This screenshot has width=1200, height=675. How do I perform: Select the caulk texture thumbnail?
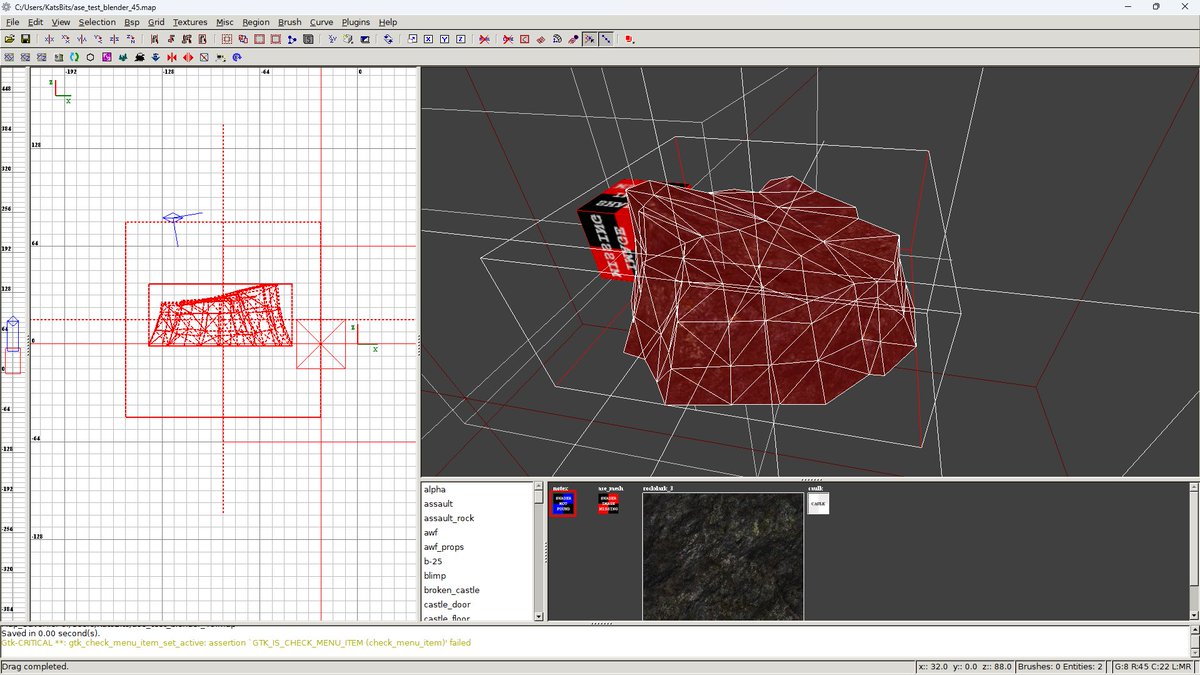click(818, 503)
